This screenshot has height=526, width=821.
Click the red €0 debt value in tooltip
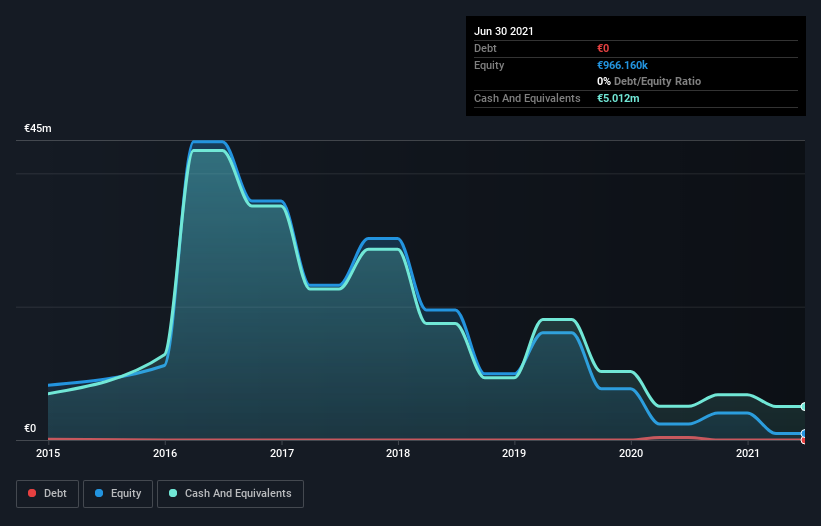click(603, 48)
